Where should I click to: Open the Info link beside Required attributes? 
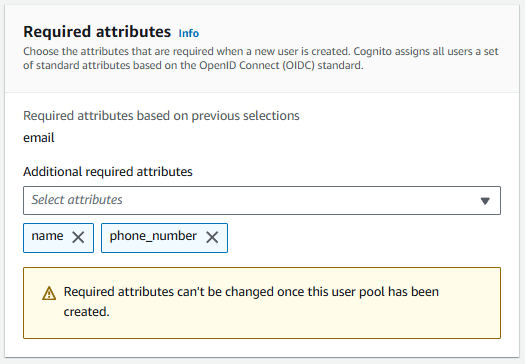(189, 33)
